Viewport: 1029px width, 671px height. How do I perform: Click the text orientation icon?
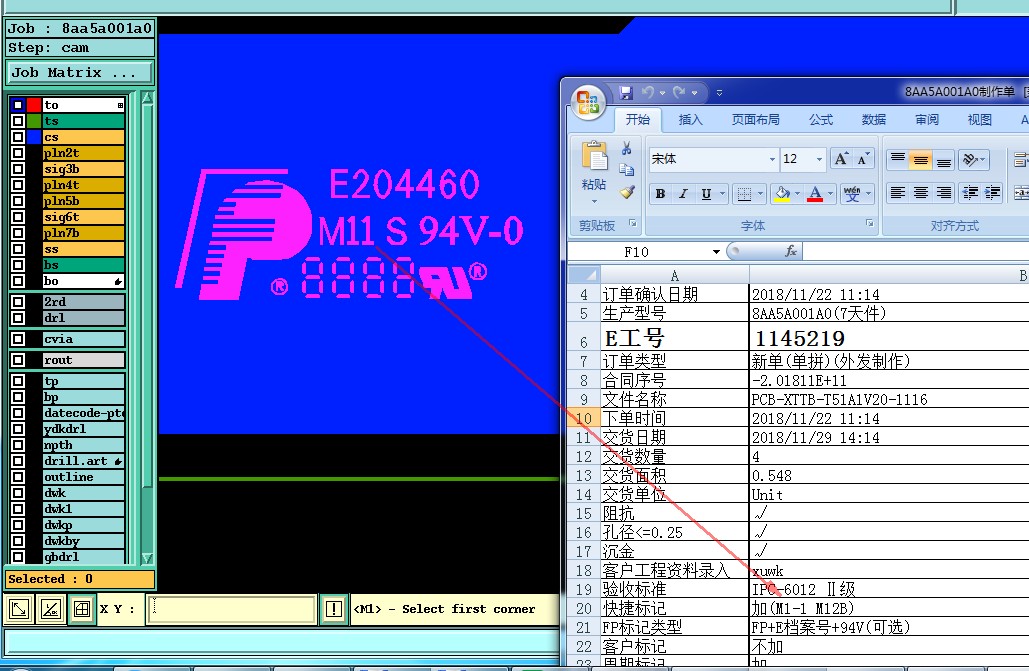[969, 159]
